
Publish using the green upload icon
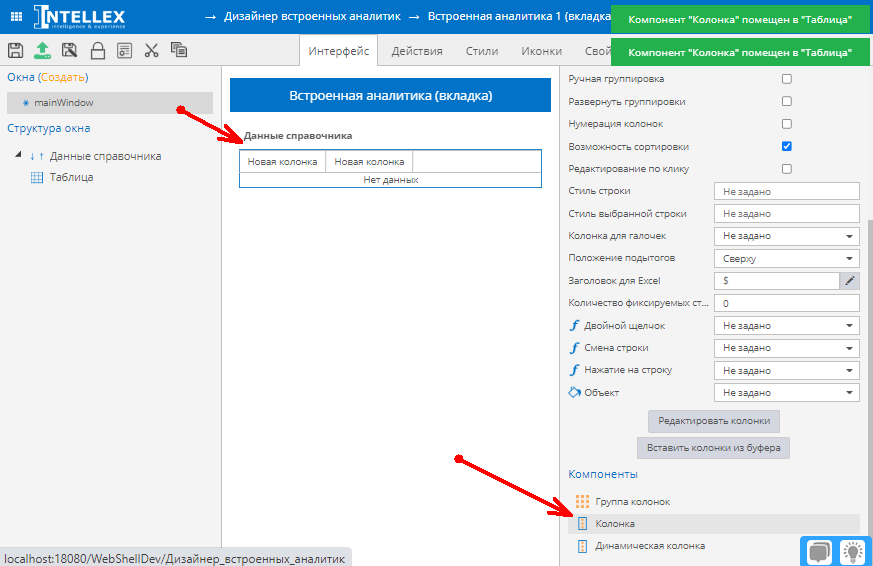point(42,51)
